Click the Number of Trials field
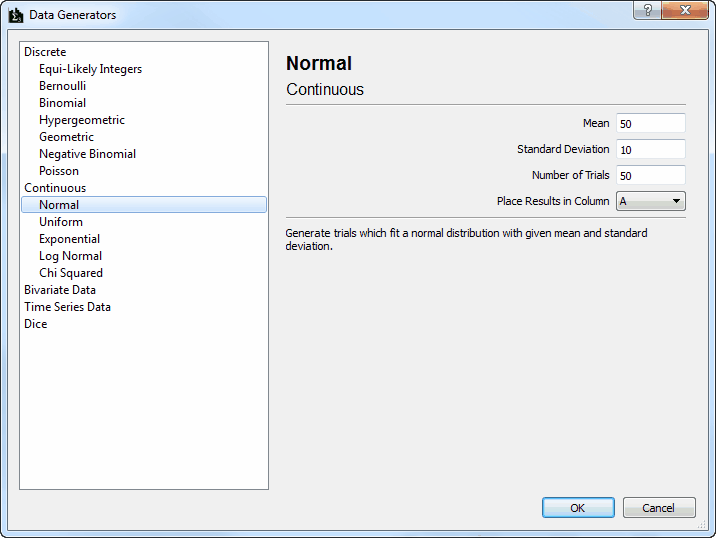 coord(651,175)
